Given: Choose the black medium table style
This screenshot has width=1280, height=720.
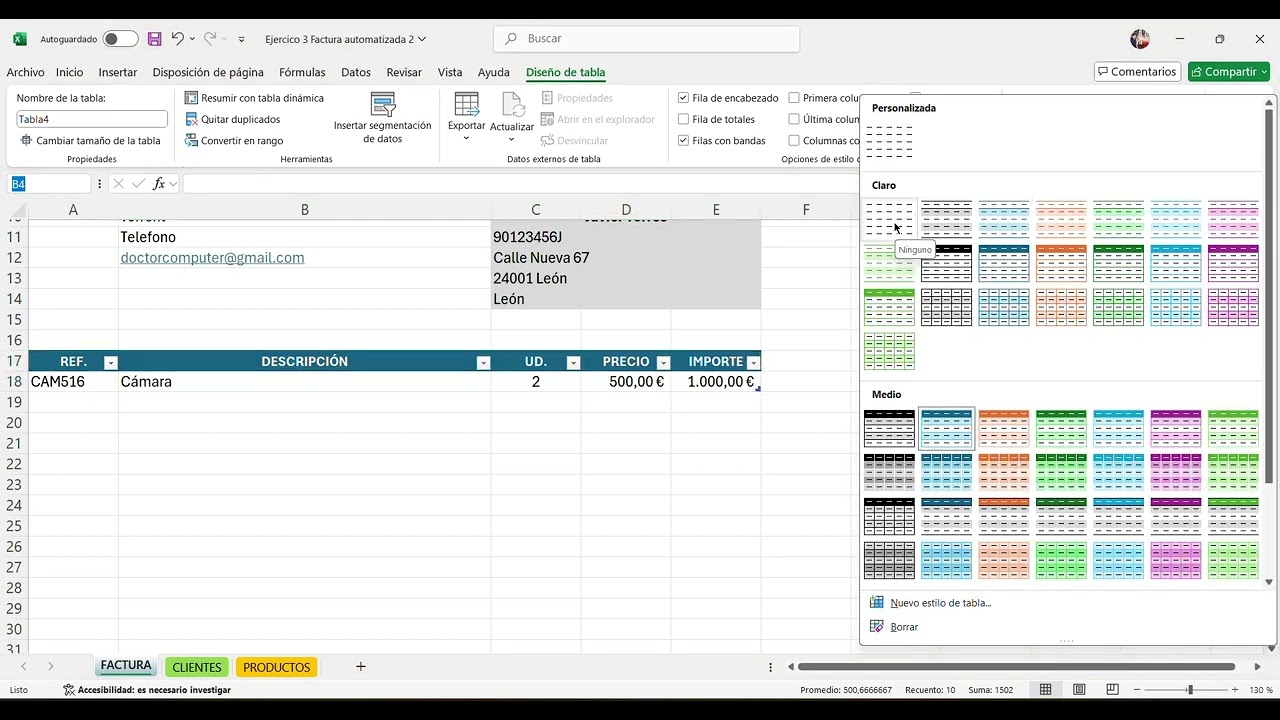Looking at the screenshot, I should click(889, 428).
